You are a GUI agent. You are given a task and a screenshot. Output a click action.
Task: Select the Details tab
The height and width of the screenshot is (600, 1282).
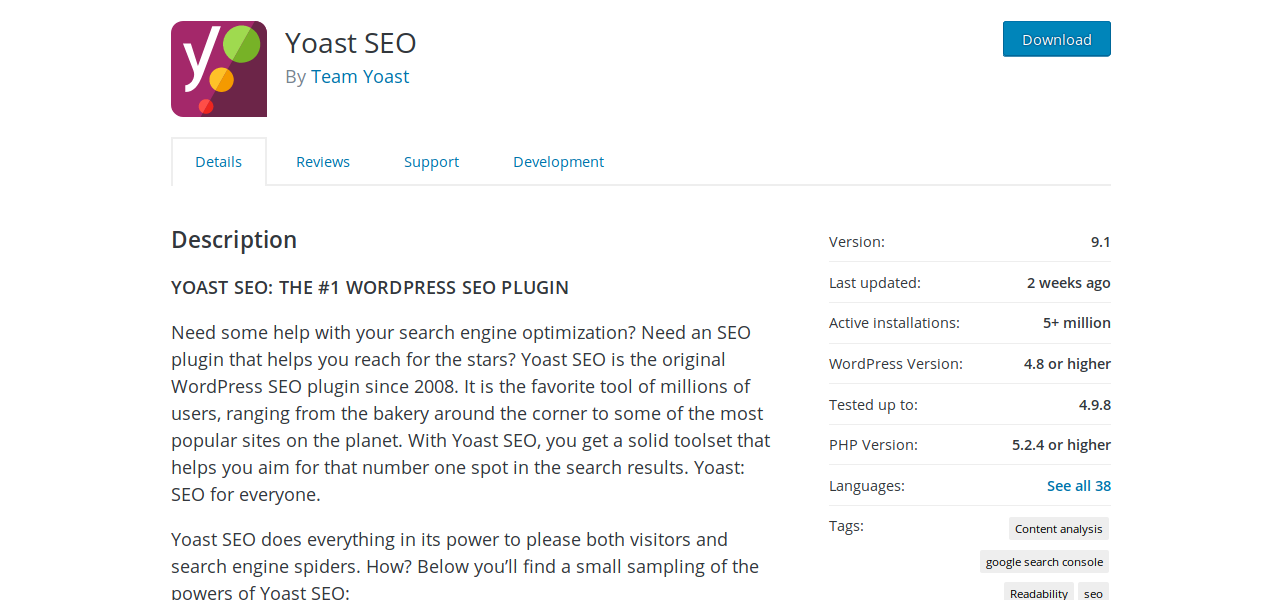click(x=219, y=162)
